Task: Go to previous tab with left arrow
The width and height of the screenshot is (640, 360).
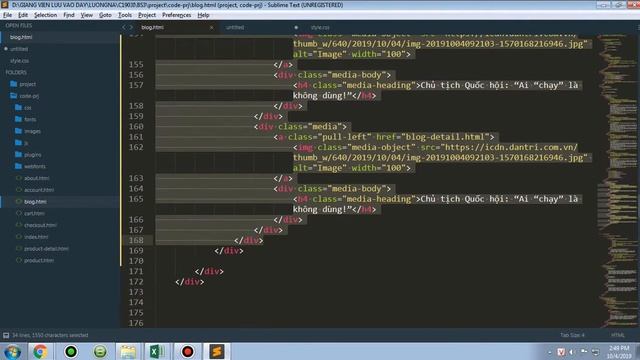Action: (x=124, y=27)
